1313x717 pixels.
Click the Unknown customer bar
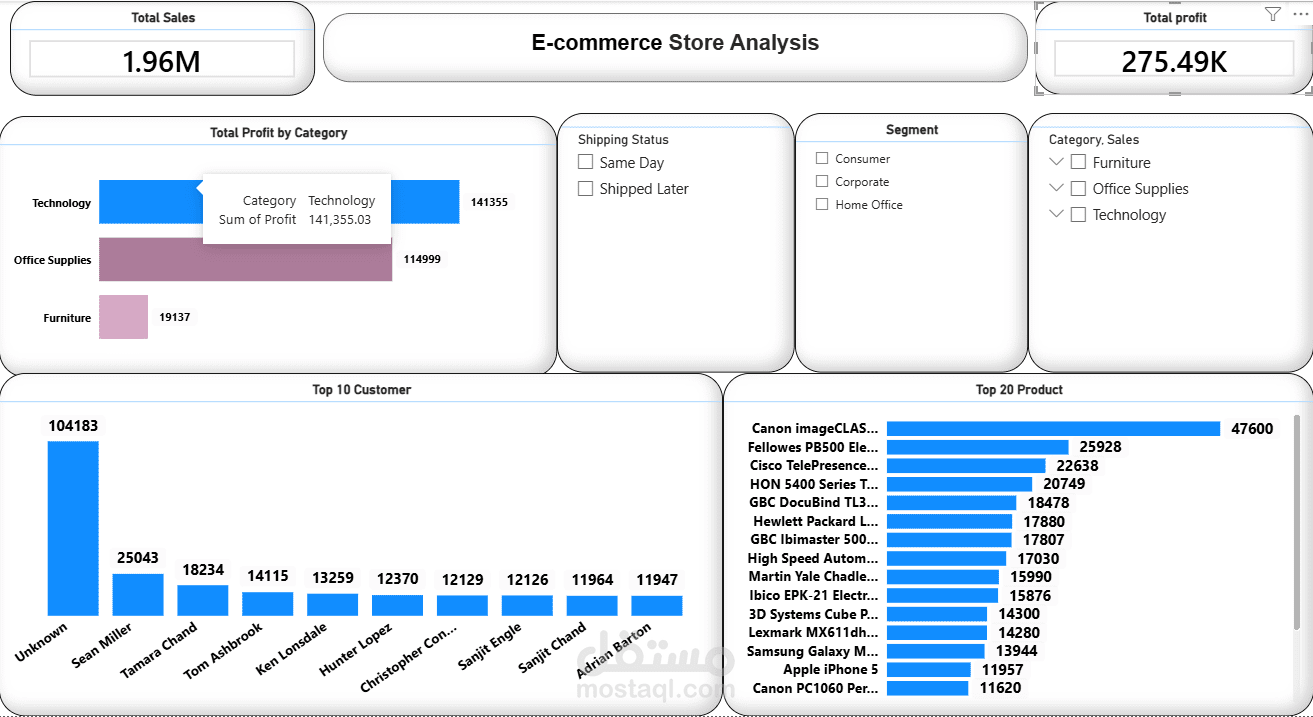coord(73,530)
